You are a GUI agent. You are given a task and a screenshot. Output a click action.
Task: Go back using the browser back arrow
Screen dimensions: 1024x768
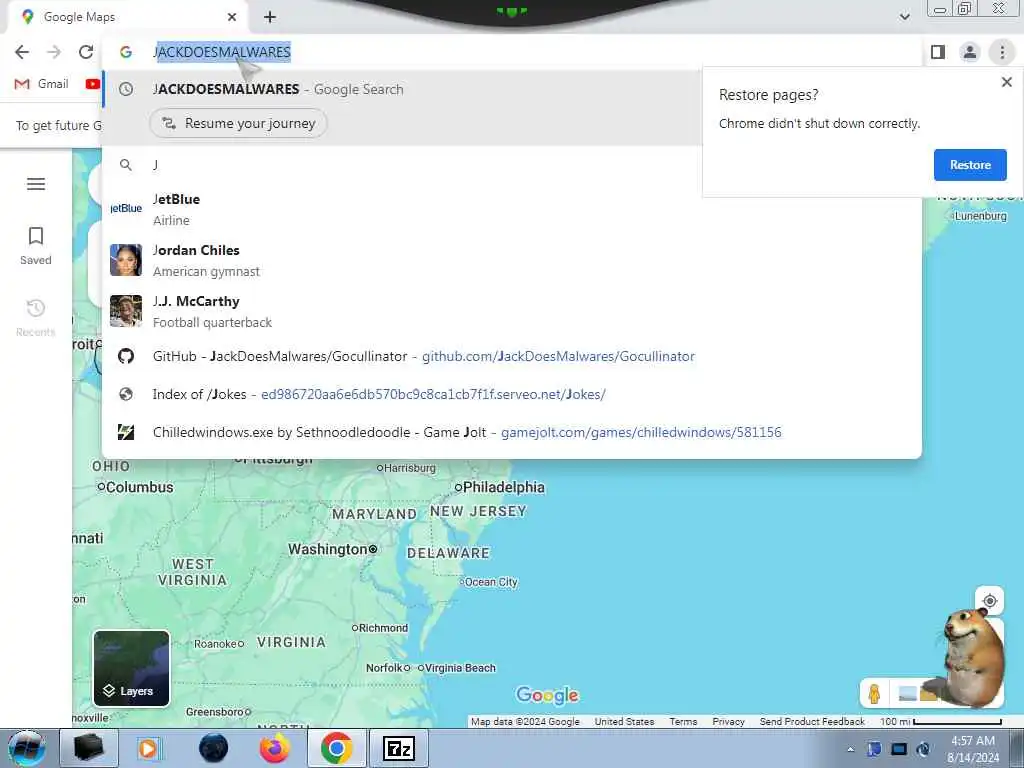coord(22,52)
